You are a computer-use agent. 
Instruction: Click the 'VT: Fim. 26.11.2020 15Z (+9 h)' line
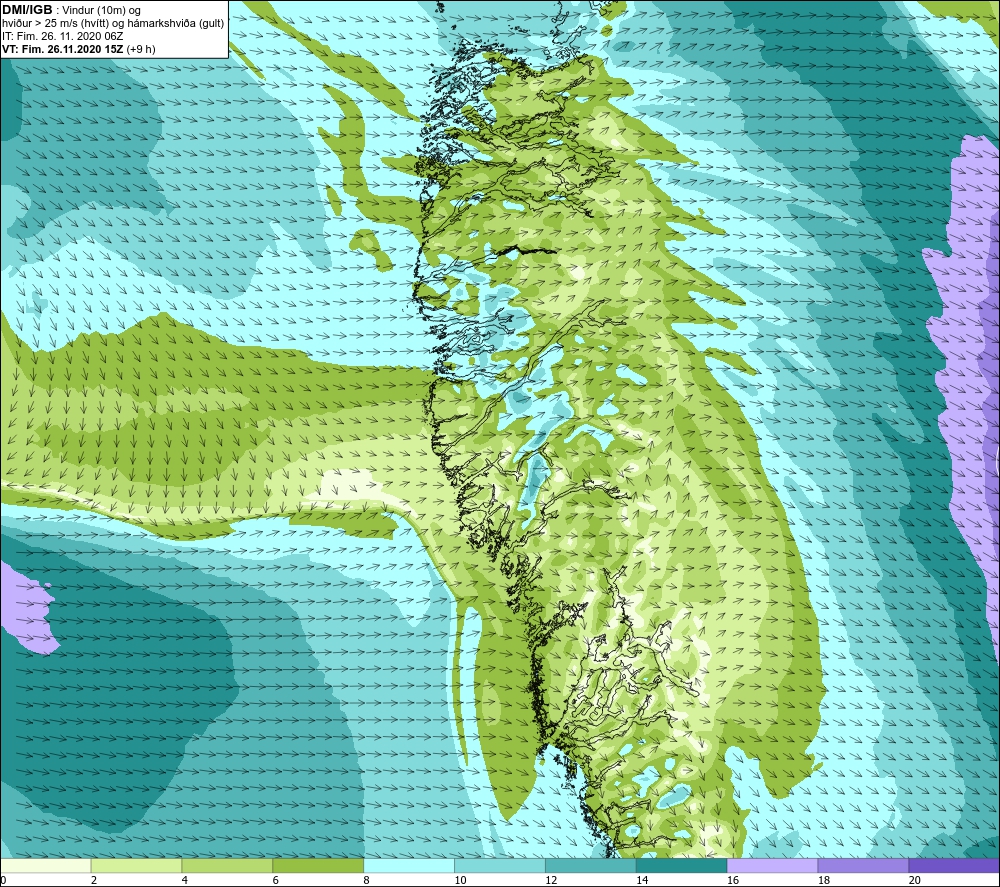pyautogui.click(x=78, y=49)
